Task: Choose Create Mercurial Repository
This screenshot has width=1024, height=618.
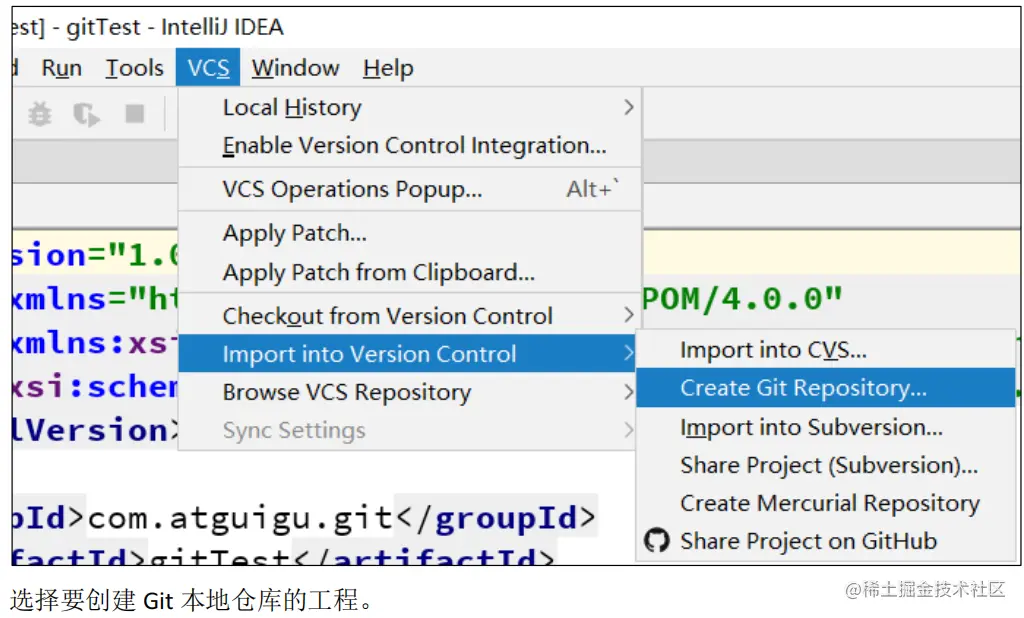Action: 825,503
